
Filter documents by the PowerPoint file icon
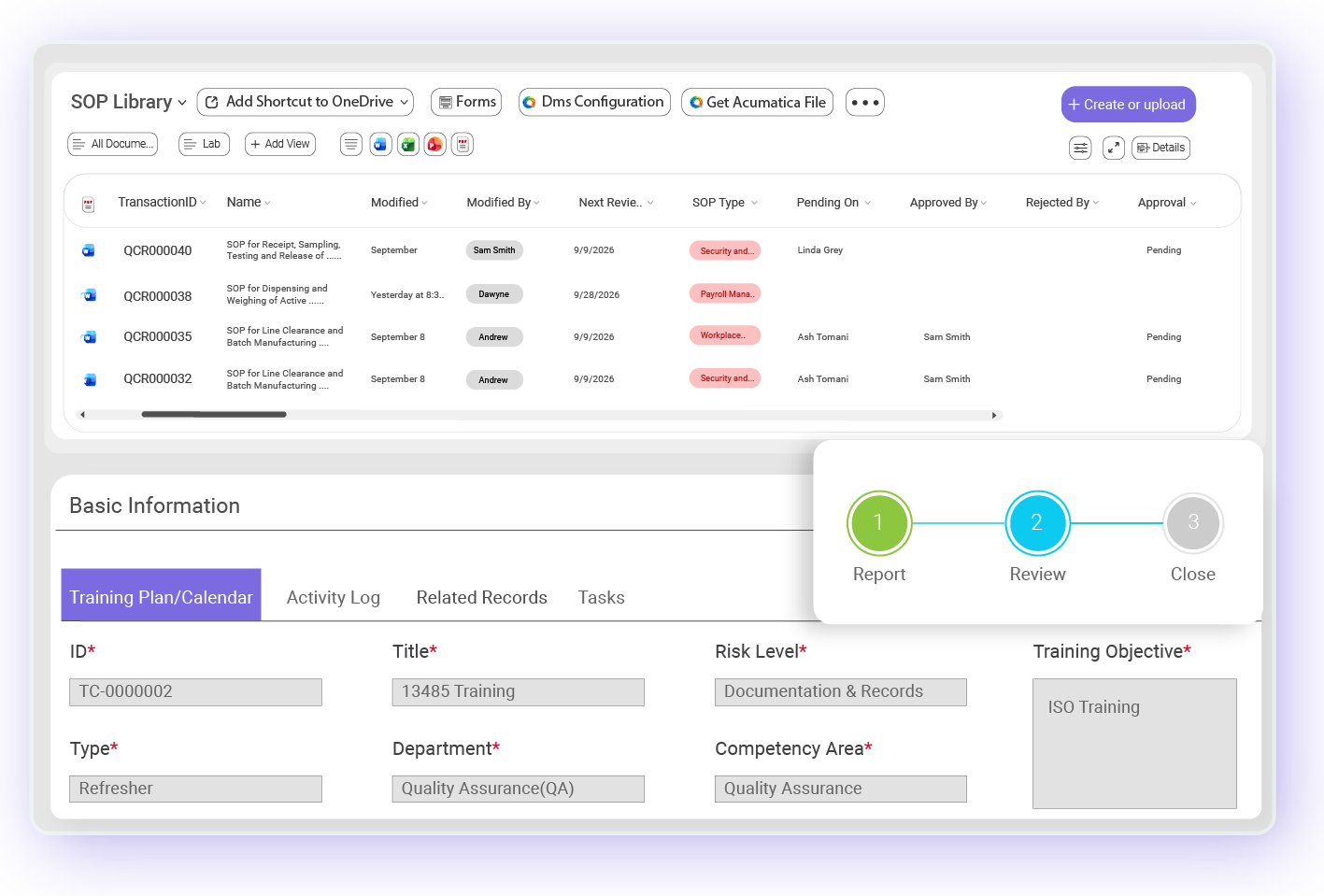pyautogui.click(x=435, y=145)
